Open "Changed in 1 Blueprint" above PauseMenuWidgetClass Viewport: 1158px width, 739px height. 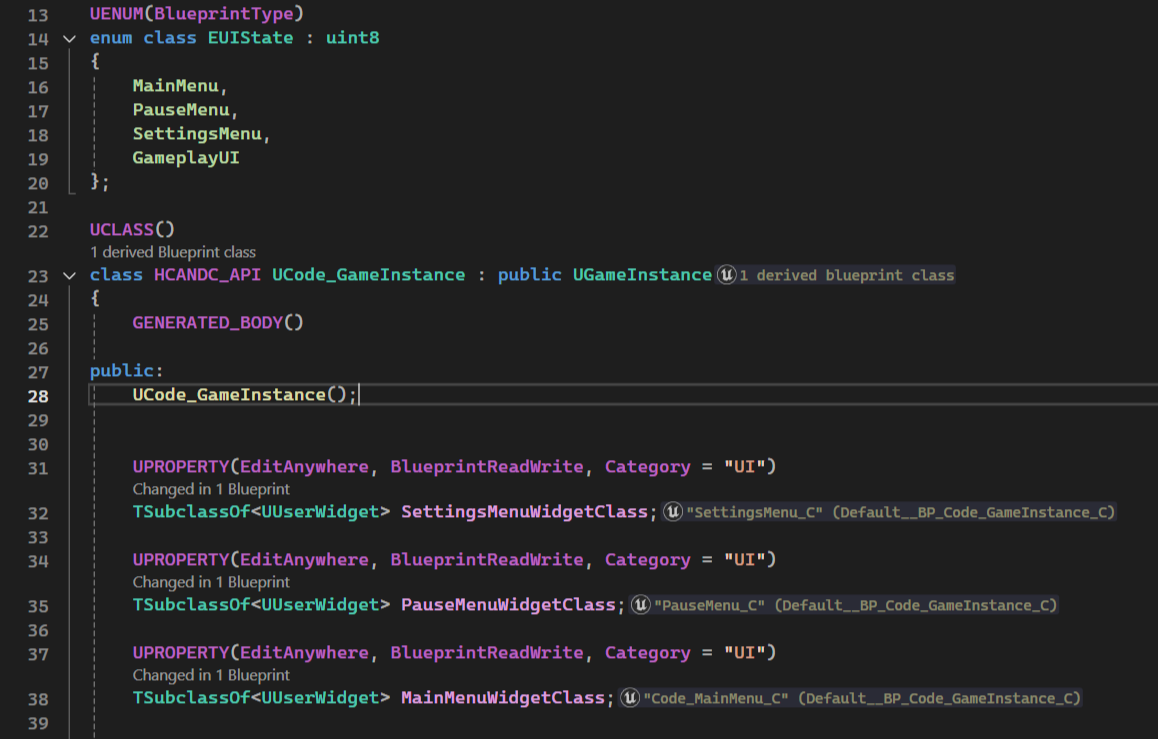pyautogui.click(x=211, y=582)
